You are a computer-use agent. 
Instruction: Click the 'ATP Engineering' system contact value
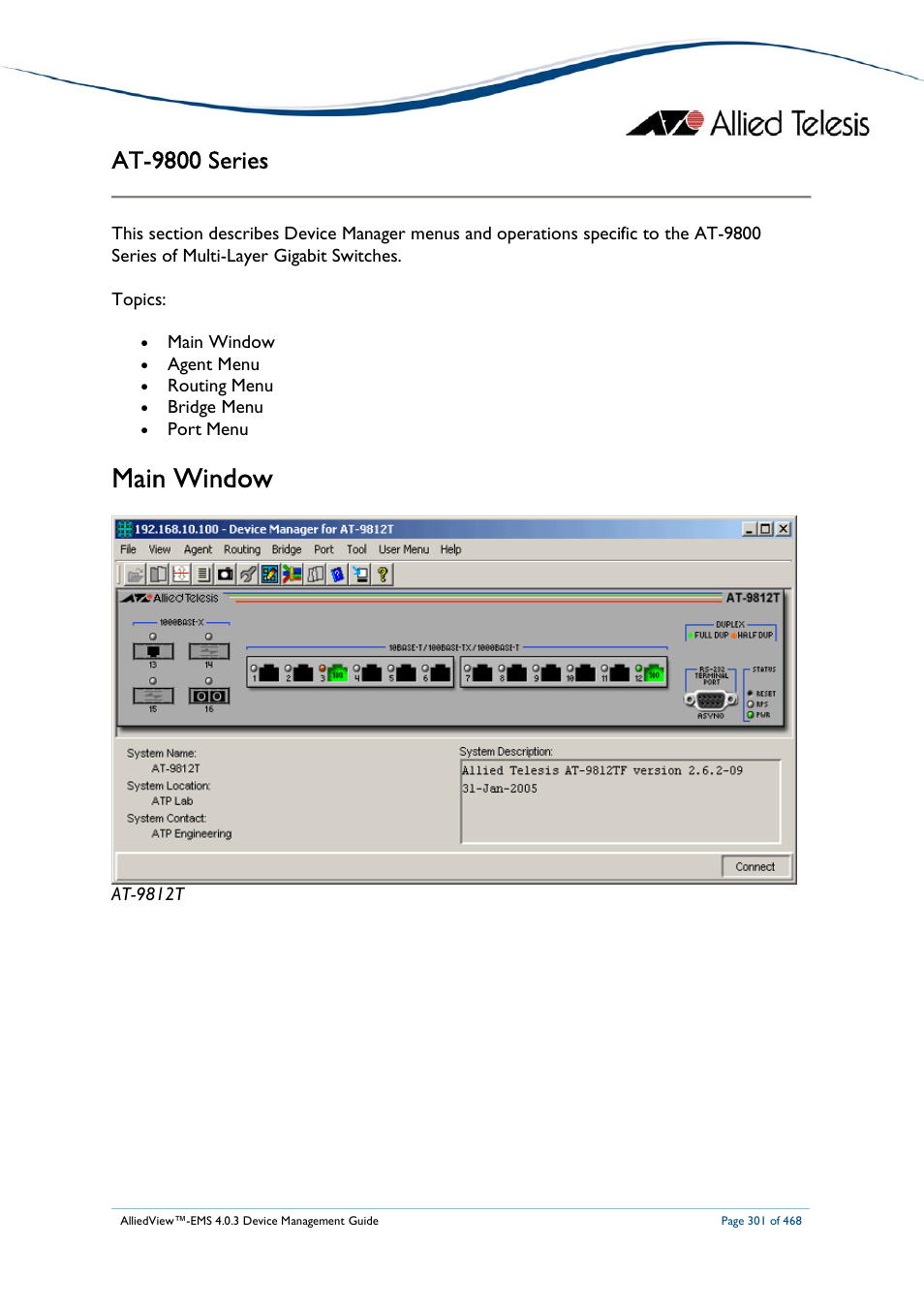pyautogui.click(x=192, y=834)
